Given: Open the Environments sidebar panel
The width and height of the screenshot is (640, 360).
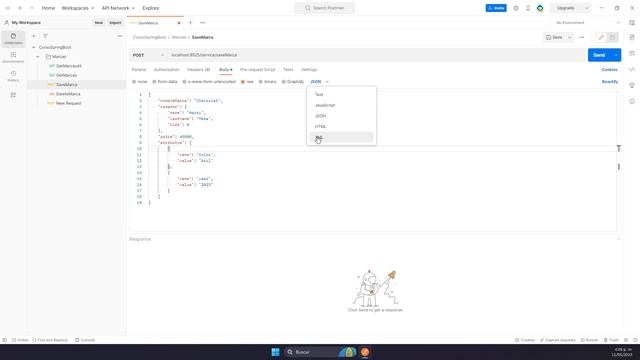Looking at the screenshot, I should (x=13, y=57).
